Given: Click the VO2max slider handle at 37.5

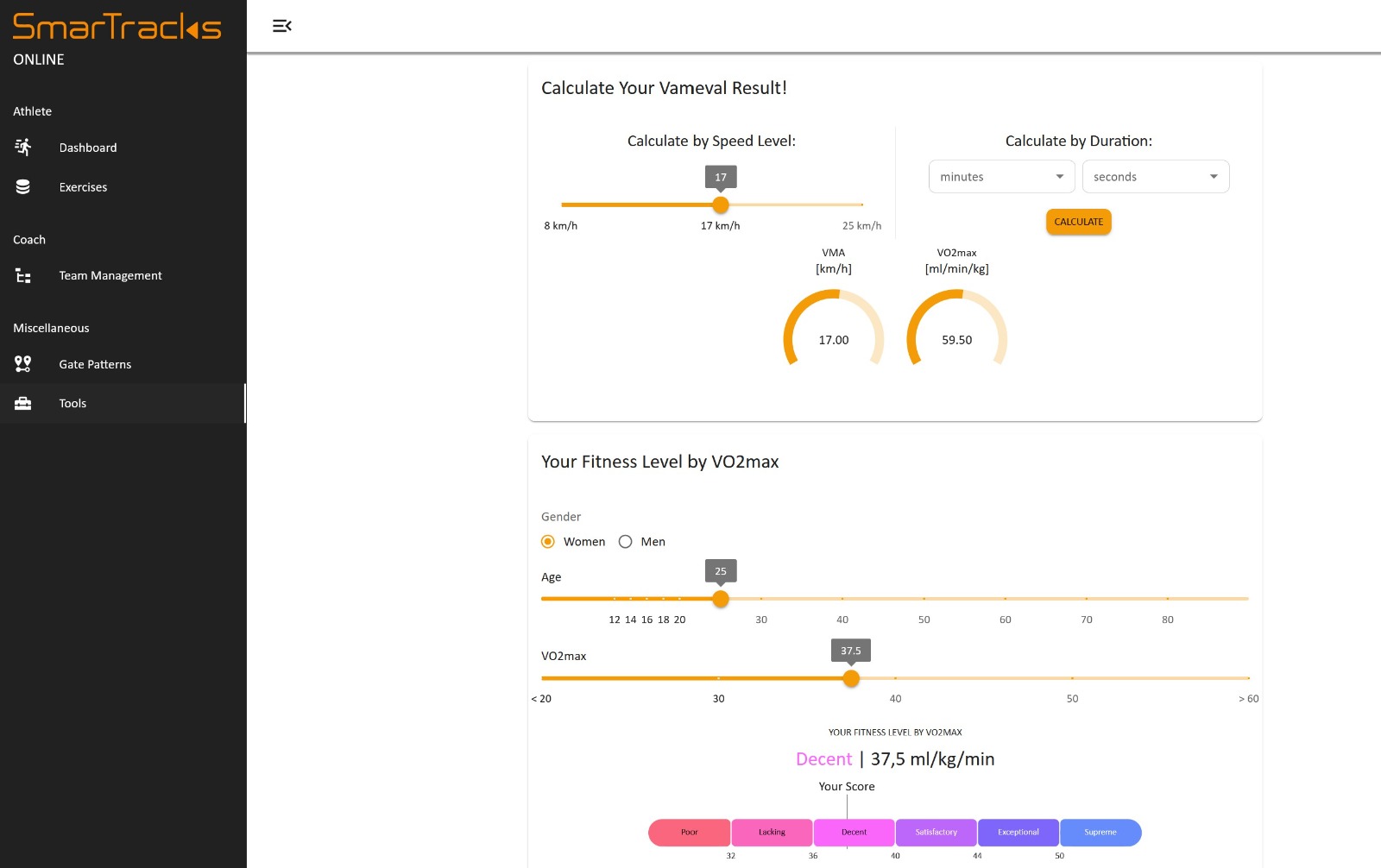Looking at the screenshot, I should pos(851,679).
